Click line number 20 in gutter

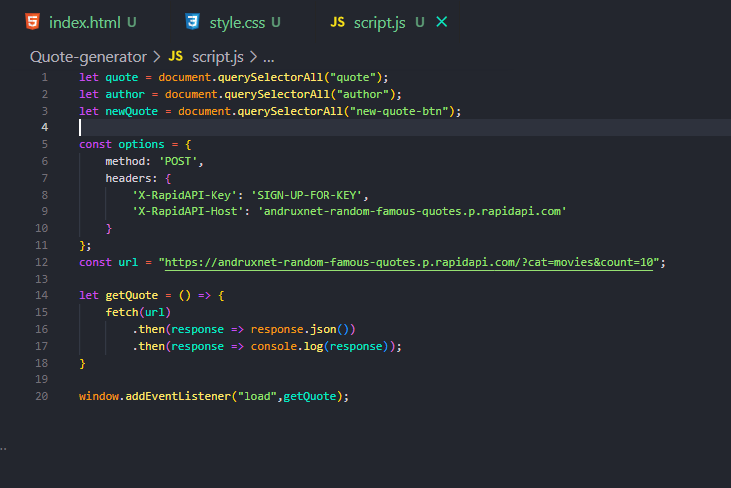click(41, 396)
